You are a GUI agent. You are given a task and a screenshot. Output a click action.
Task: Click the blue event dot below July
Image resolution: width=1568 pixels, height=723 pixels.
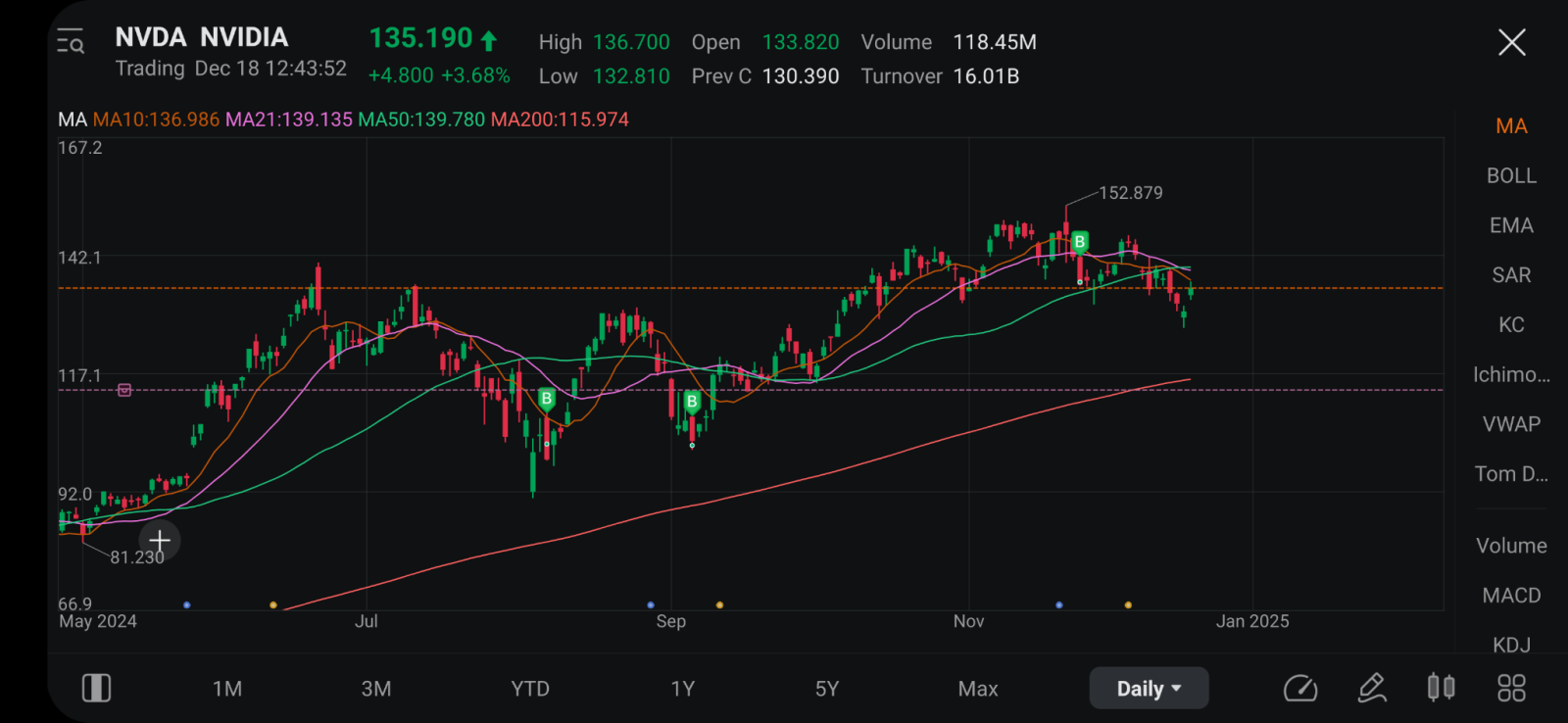187,605
